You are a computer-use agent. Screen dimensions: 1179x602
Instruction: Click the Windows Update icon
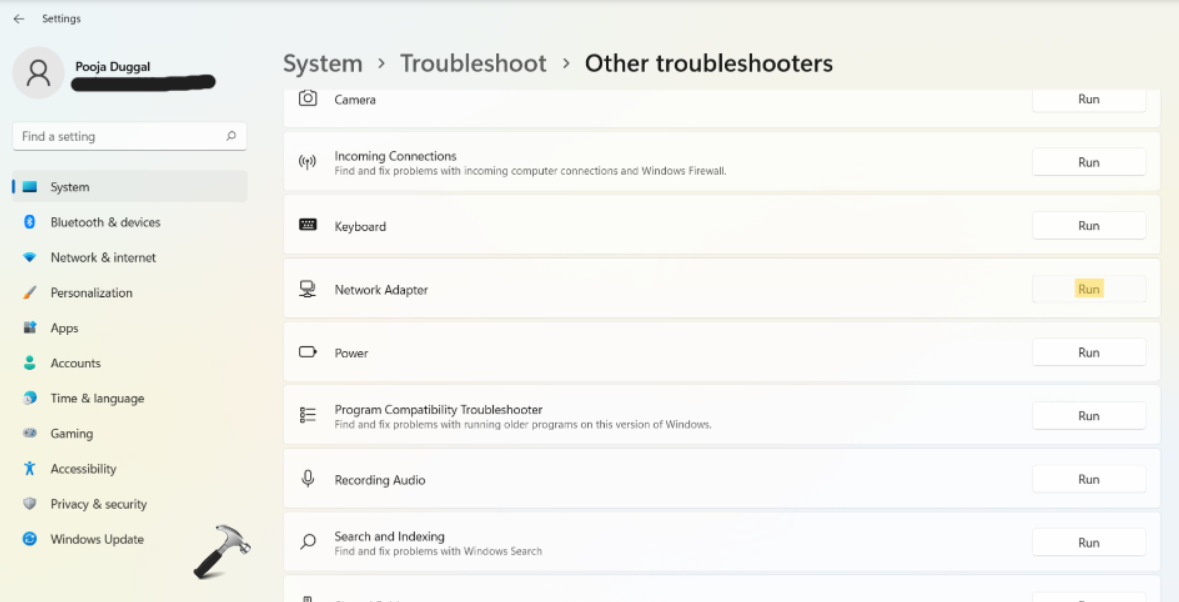(x=30, y=539)
